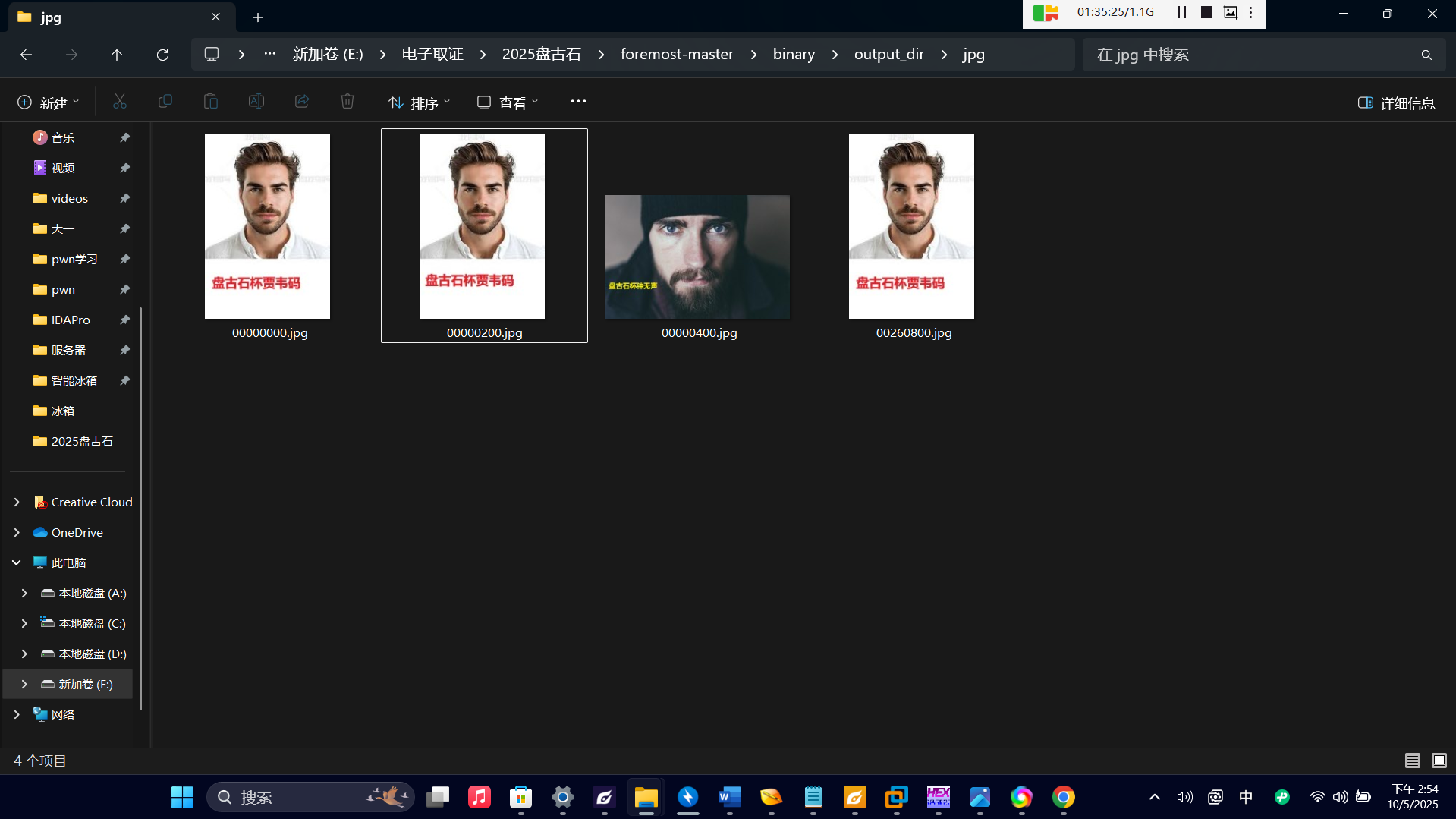Screen dimensions: 1456x819
Task: Click the Delete trash icon in toolbar
Action: point(347,102)
